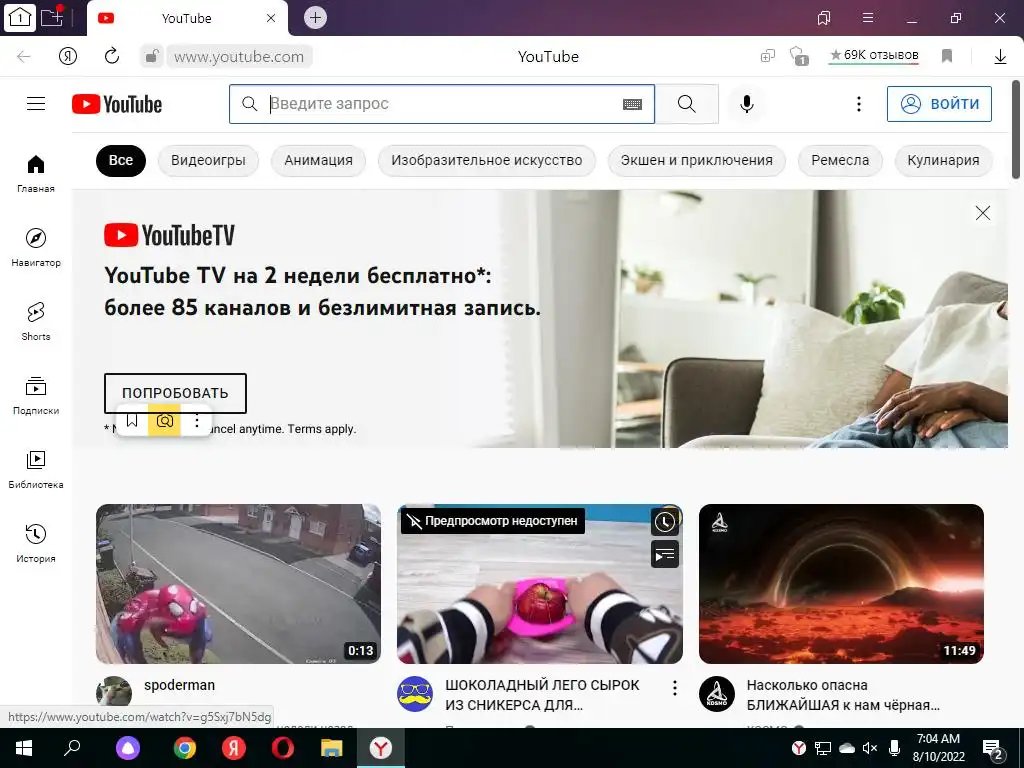Toggle the muted volume tray icon

870,748
